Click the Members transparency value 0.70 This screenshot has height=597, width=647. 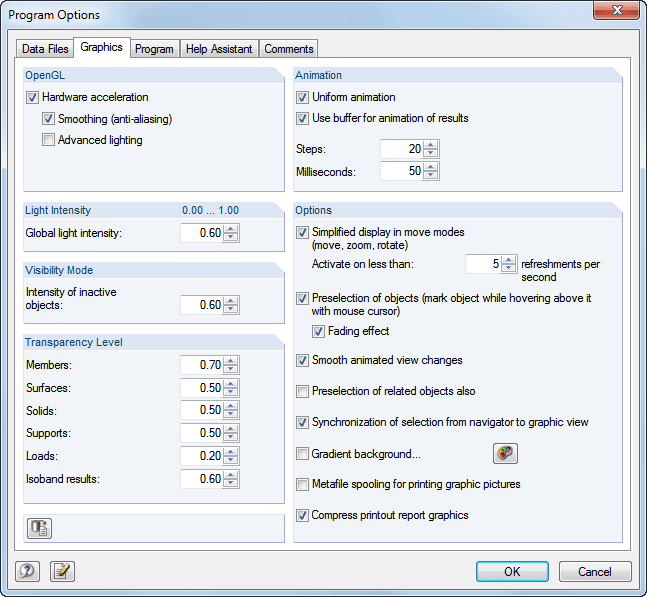202,365
